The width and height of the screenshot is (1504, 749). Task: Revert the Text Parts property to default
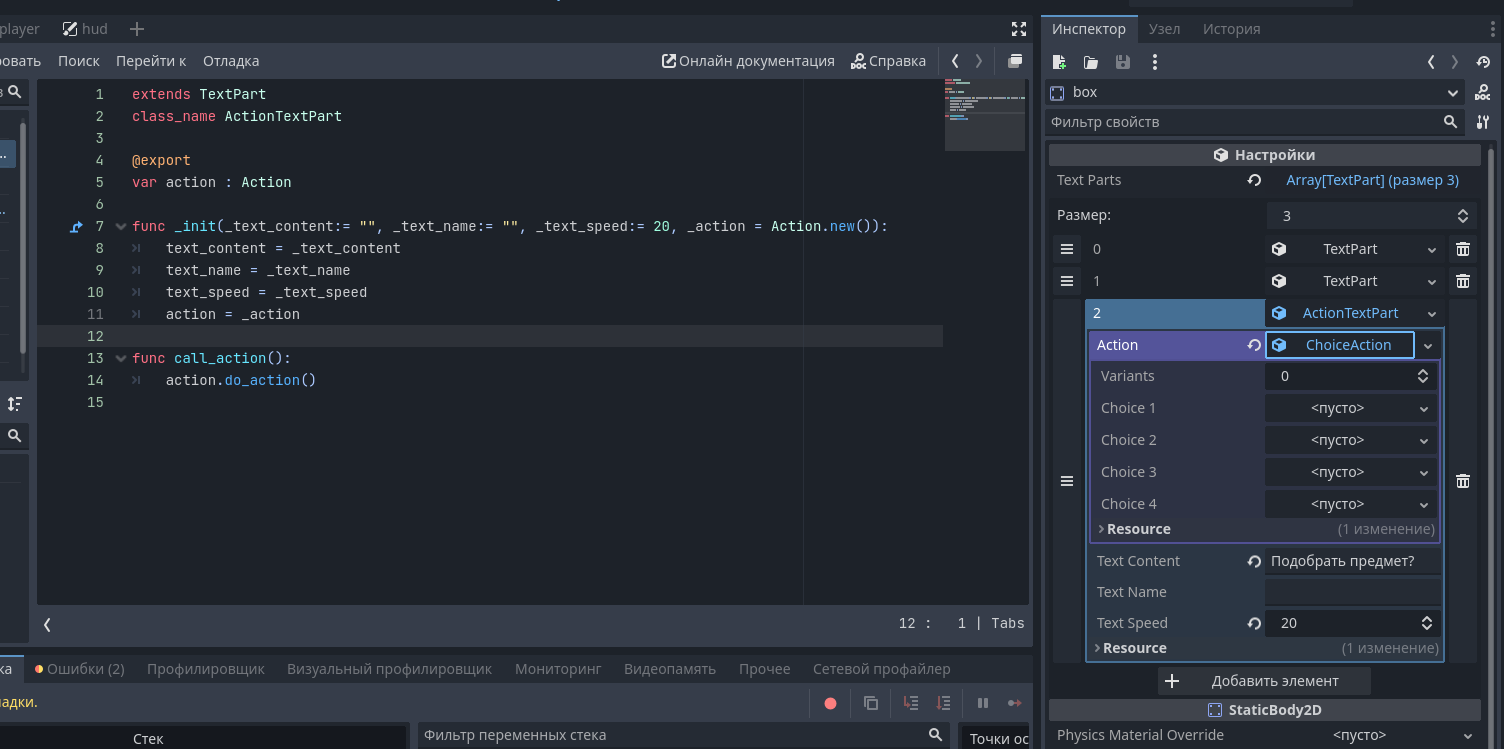1254,180
